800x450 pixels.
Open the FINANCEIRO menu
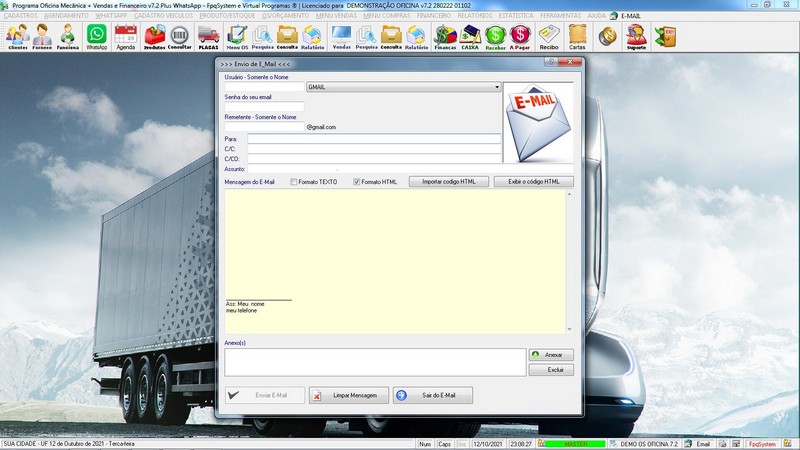[434, 16]
